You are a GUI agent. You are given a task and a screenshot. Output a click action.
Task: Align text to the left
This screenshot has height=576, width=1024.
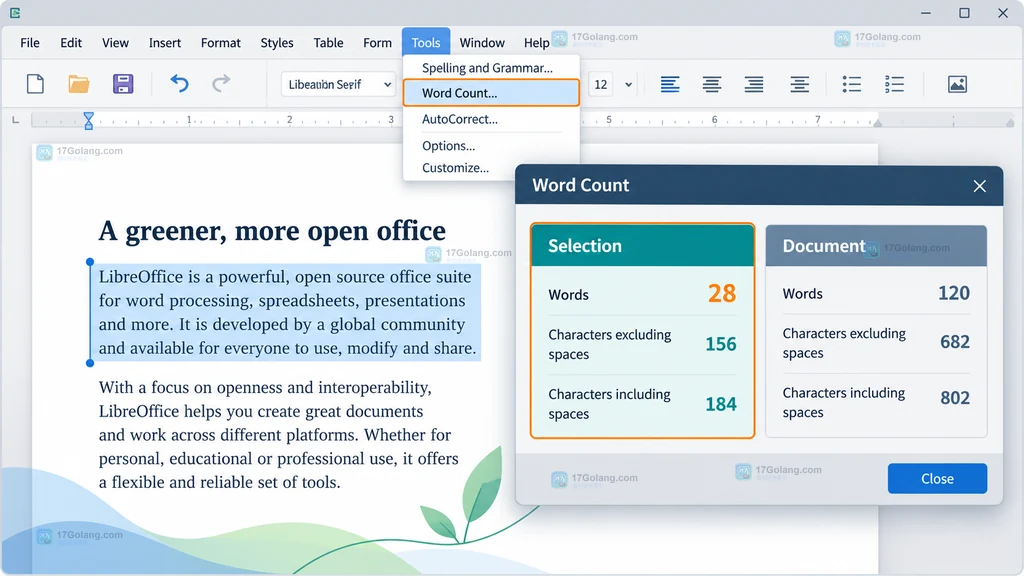click(670, 84)
